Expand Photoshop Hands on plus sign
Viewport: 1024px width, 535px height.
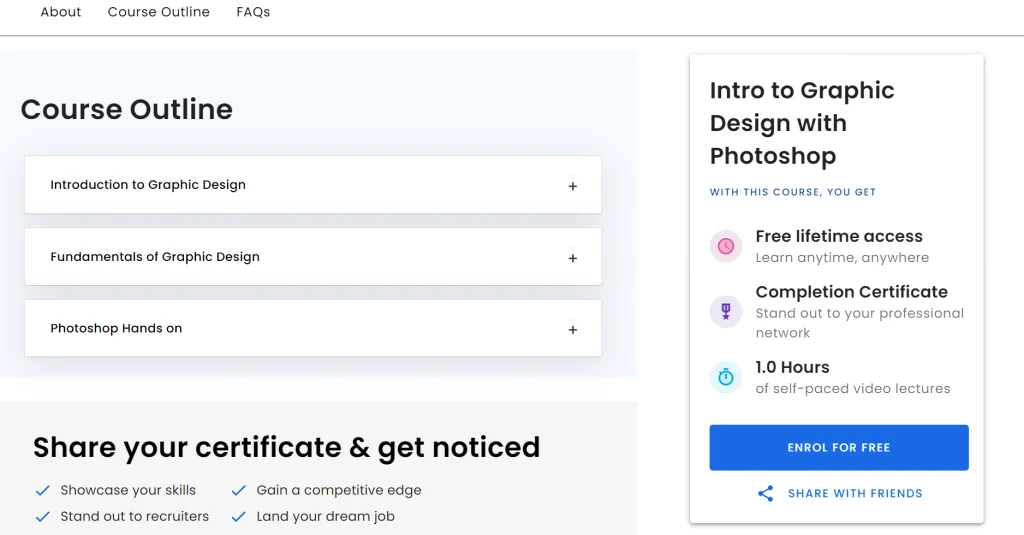point(573,330)
